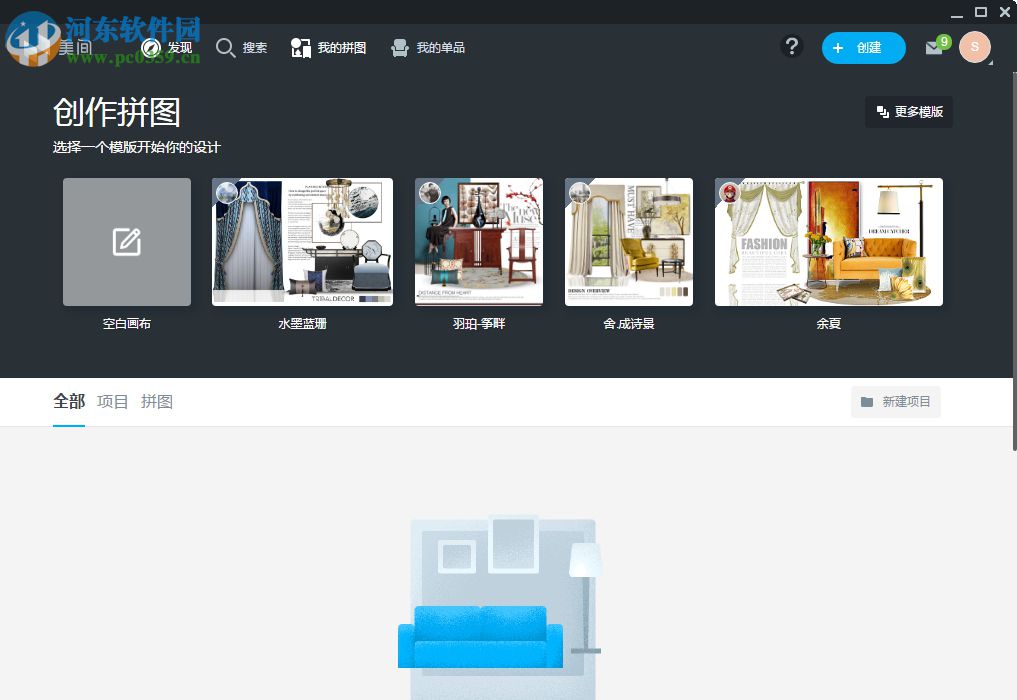Maximize the application window
Viewport: 1017px width, 700px height.
tap(981, 12)
